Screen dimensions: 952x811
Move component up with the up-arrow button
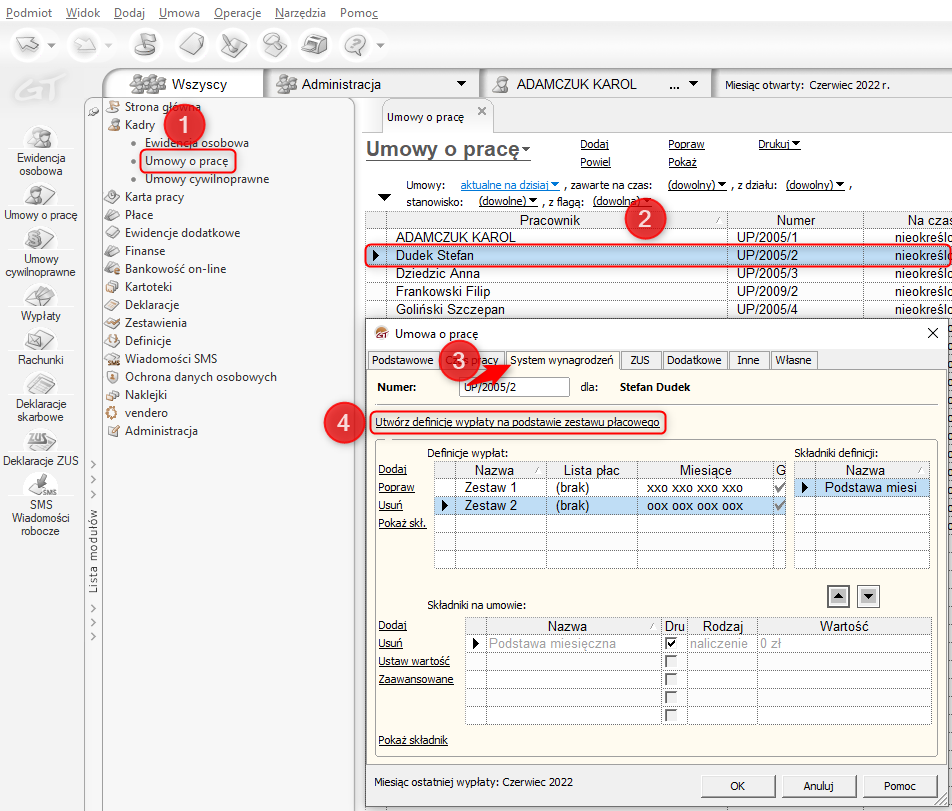click(838, 597)
